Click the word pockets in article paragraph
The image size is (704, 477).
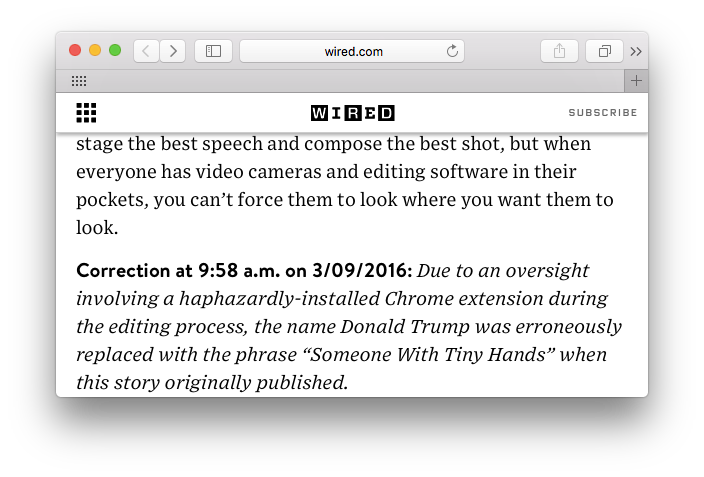tap(112, 200)
